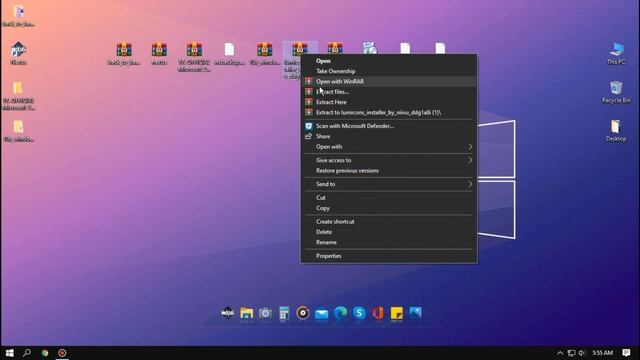Launch Office from the dock

point(378,313)
